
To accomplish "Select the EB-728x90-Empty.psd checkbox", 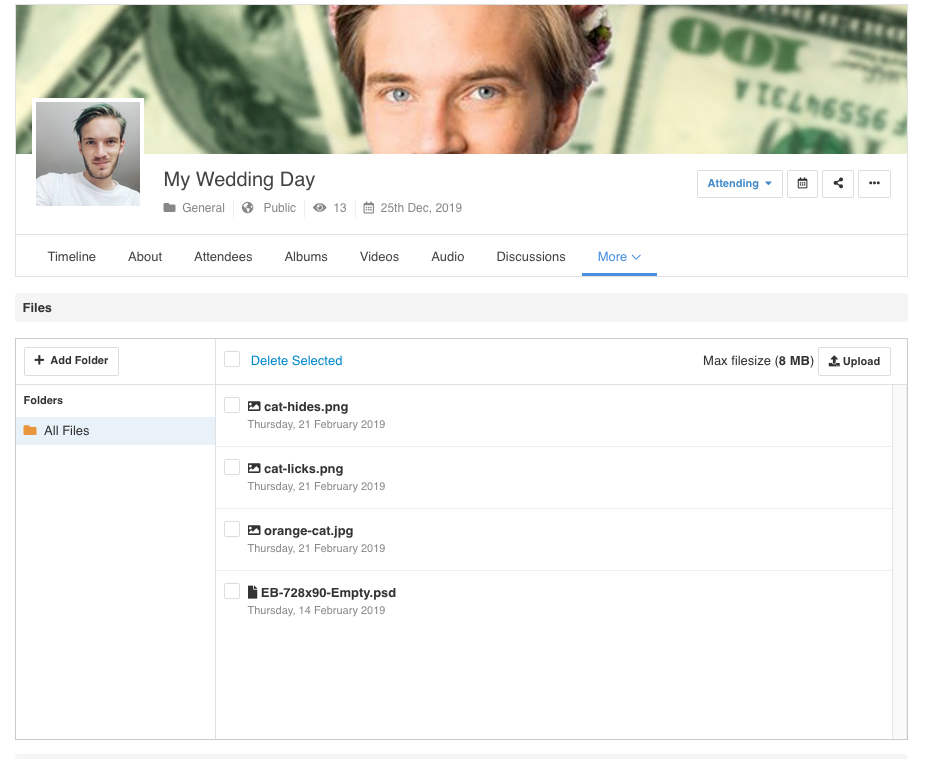I will click(232, 591).
